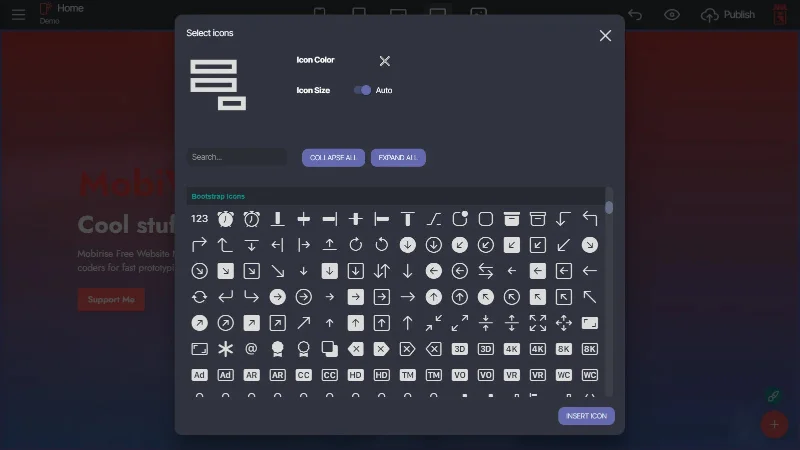Select the 123 icon
The image size is (800, 450).
(199, 219)
